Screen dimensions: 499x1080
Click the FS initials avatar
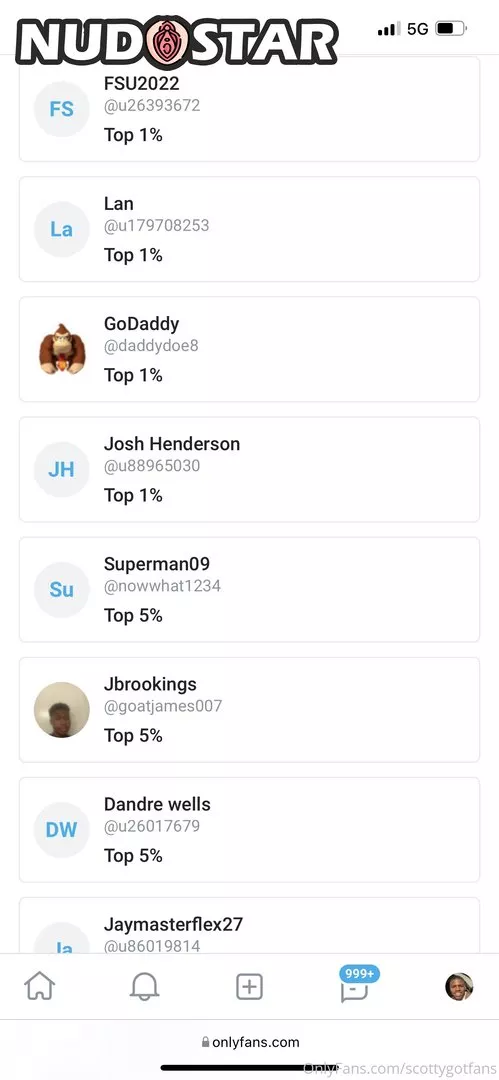(x=61, y=109)
